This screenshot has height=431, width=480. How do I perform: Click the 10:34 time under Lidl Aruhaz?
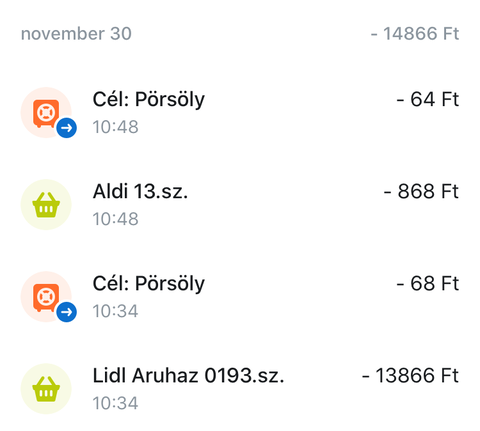point(115,403)
